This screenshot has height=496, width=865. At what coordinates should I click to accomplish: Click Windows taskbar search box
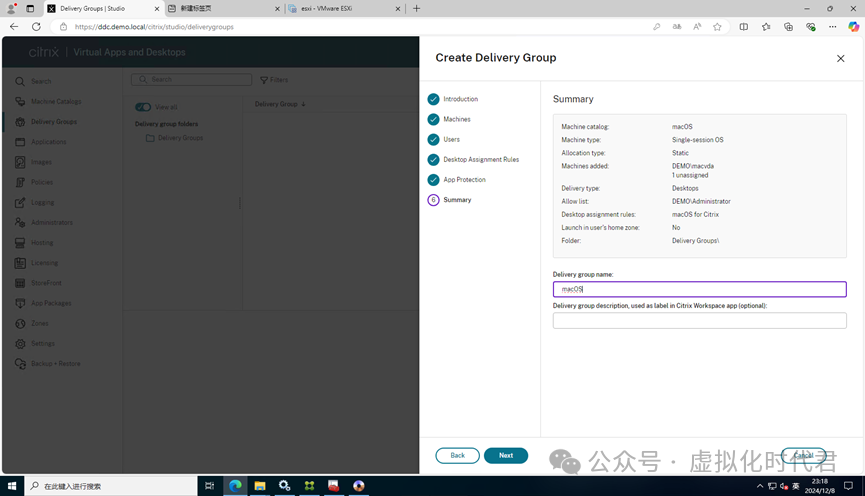point(111,486)
